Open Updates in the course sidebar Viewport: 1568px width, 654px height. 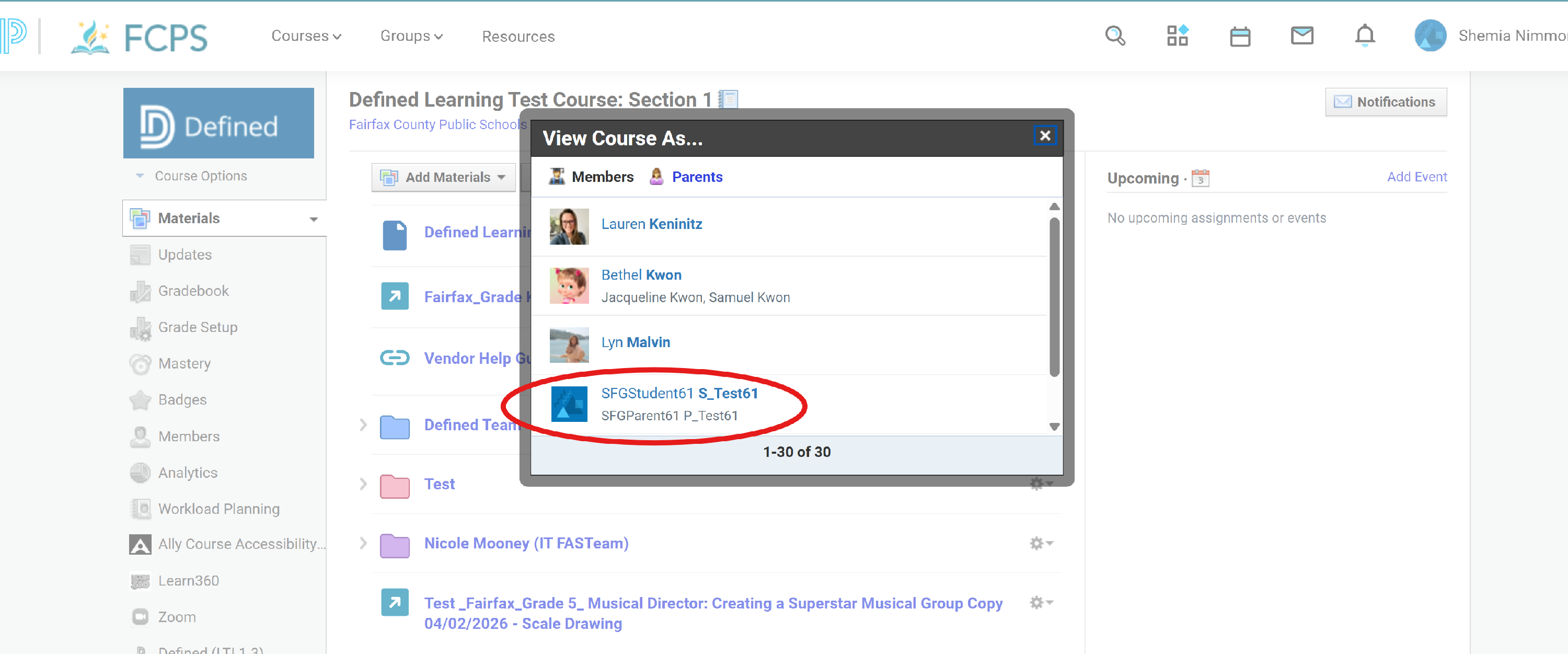point(185,255)
